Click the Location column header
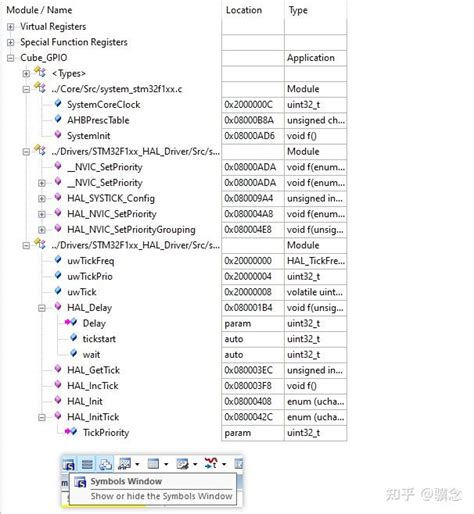Image resolution: width=474 pixels, height=514 pixels. [244, 10]
